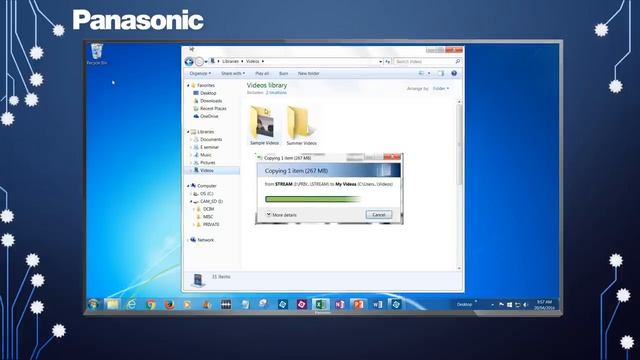Screen dimensions: 640x360
Task: Launch Internet Explorer from taskbar
Action: click(131, 304)
